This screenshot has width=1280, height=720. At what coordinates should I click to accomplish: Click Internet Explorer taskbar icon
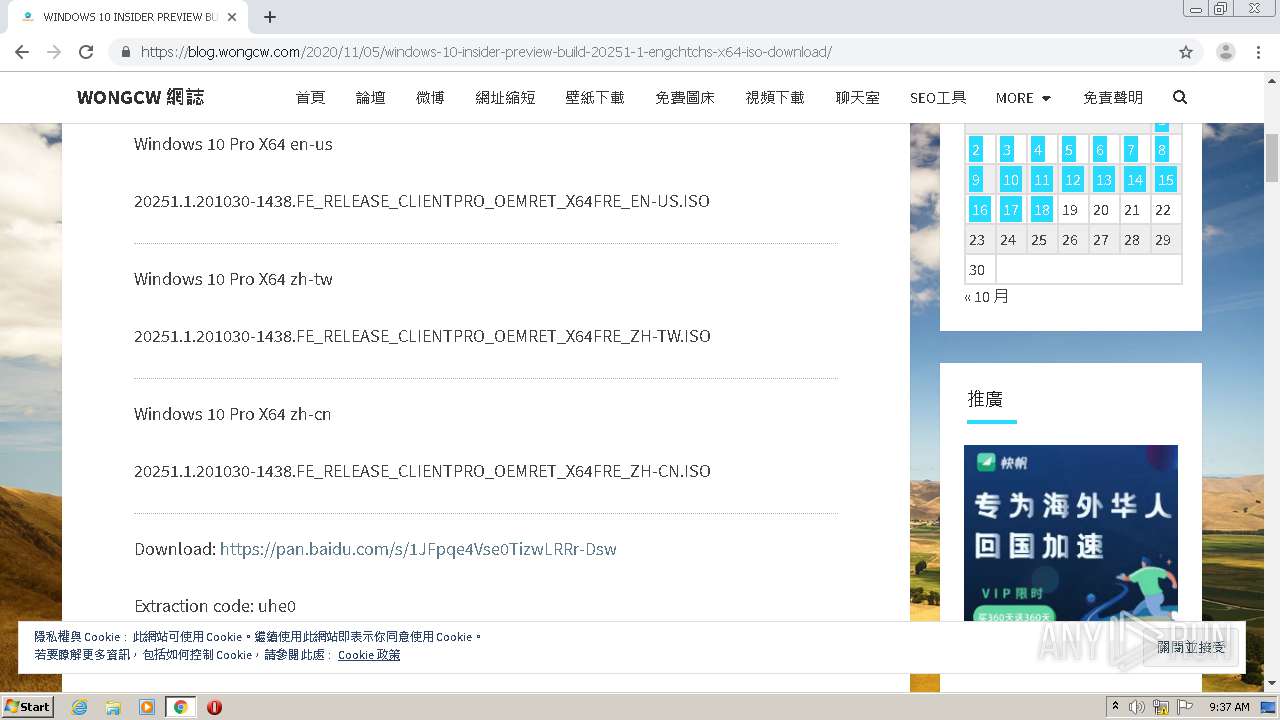pos(79,707)
